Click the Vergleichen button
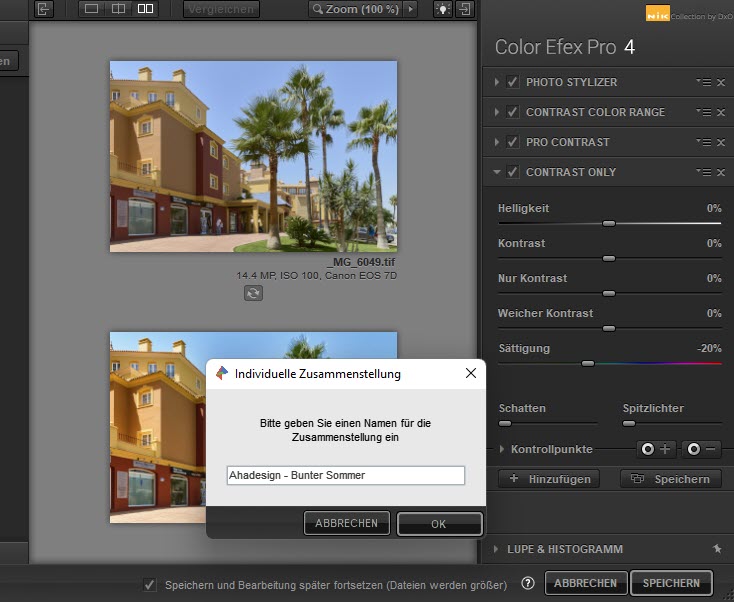The image size is (734, 602). tap(221, 9)
